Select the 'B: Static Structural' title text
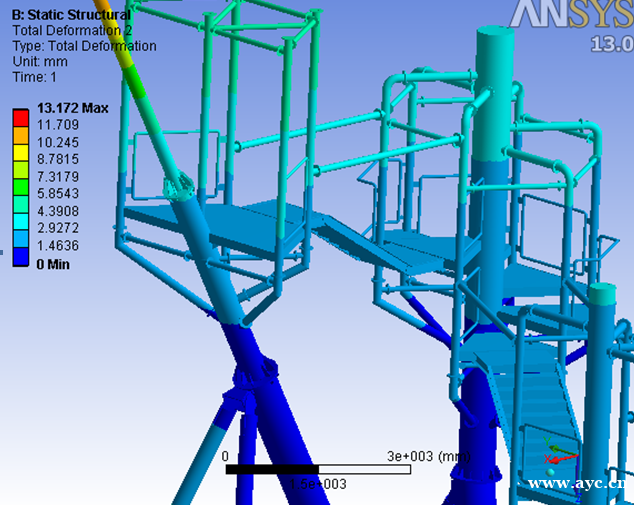The width and height of the screenshot is (634, 505). click(70, 15)
